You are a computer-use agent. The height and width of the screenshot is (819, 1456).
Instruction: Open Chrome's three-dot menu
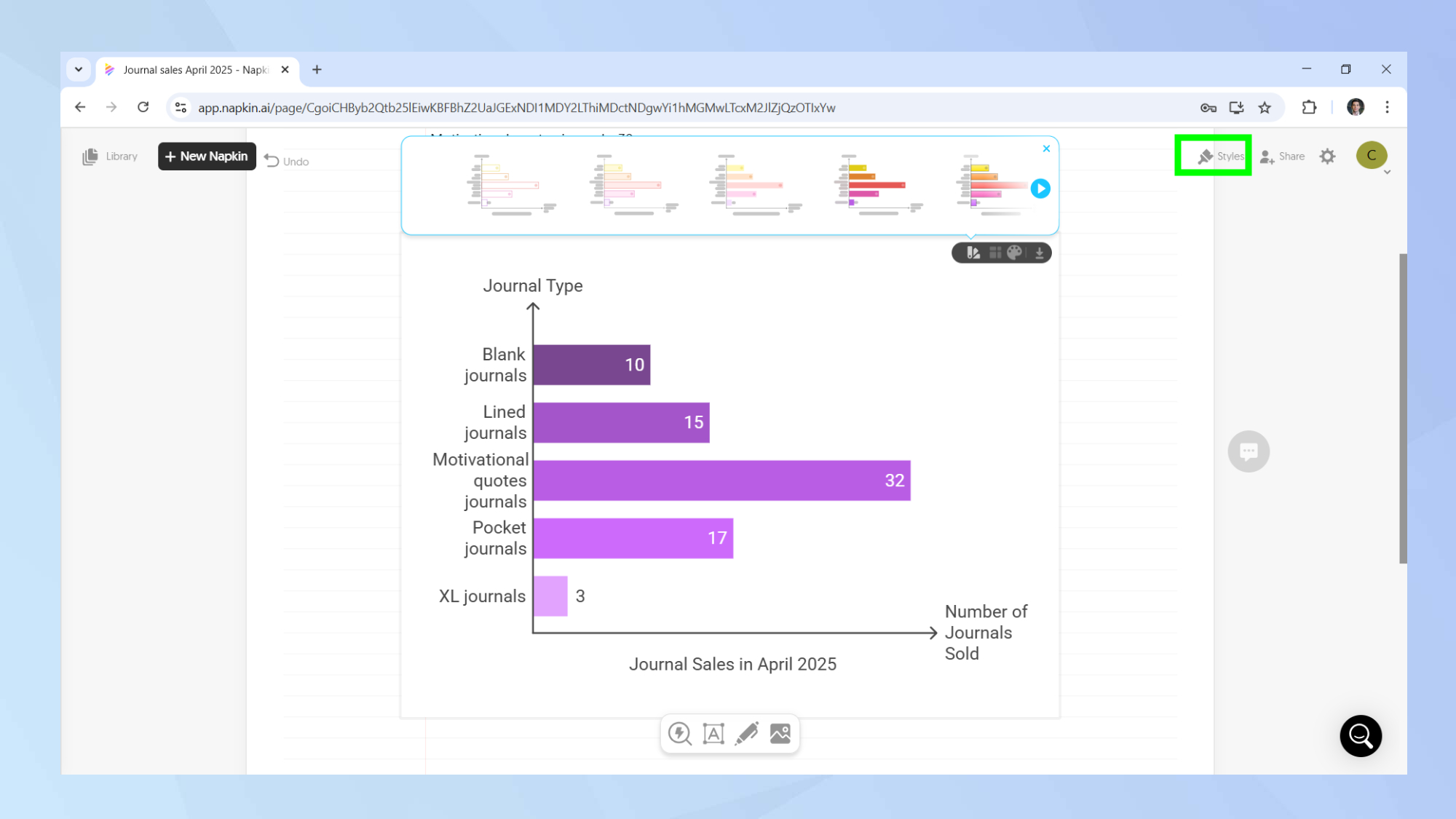click(1387, 108)
